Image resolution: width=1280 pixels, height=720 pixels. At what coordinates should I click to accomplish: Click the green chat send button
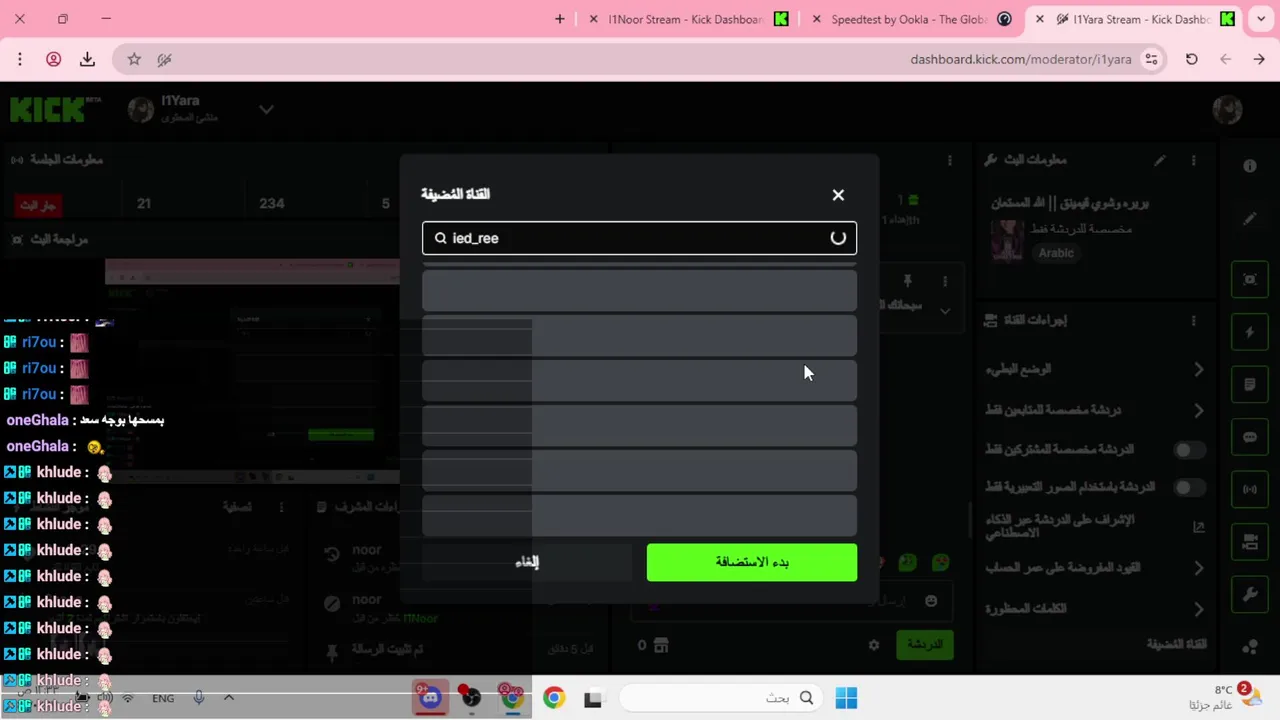(924, 645)
